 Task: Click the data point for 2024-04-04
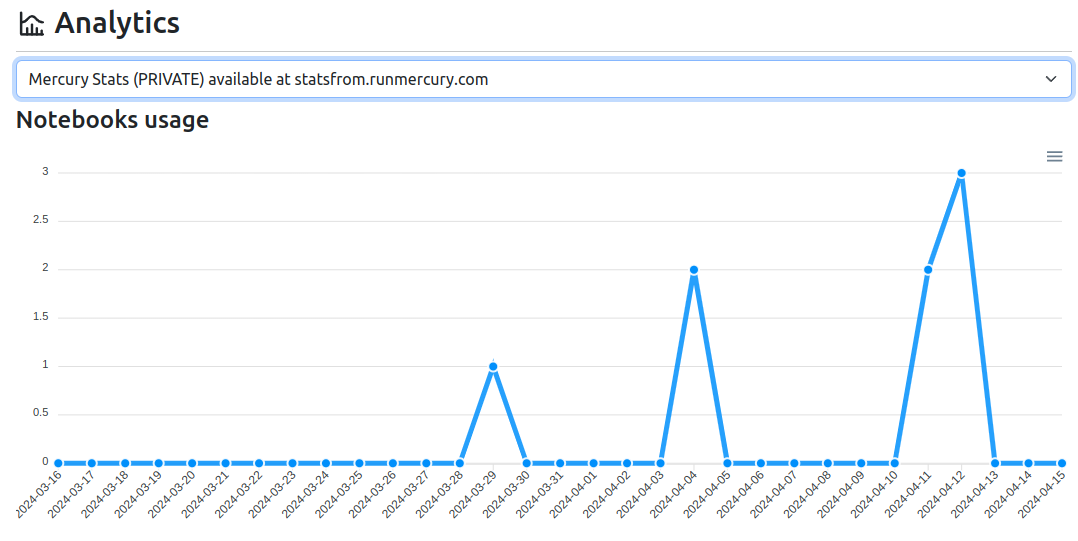click(x=694, y=269)
